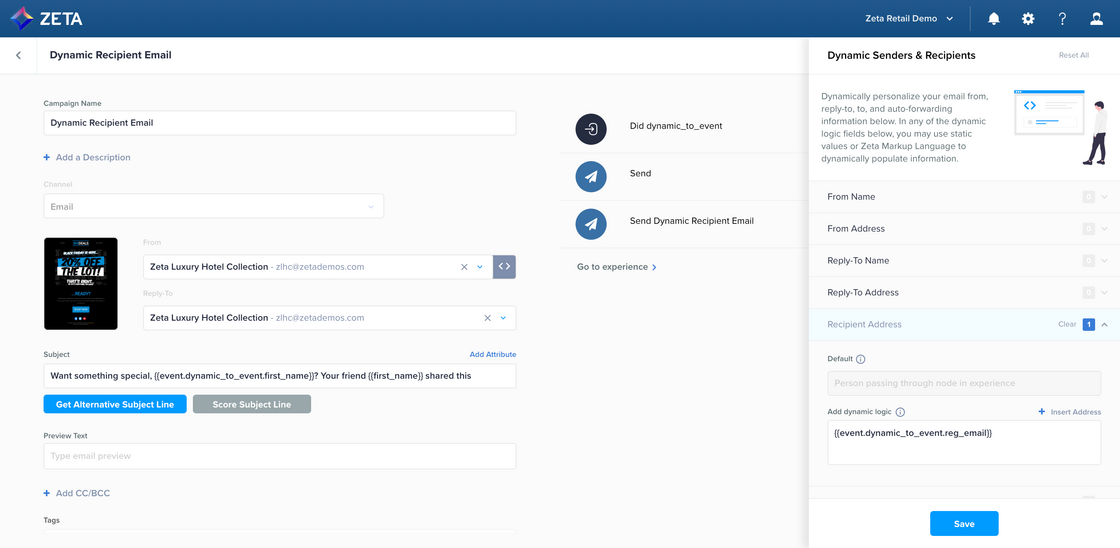Screen dimensions: 1120x548
Task: Open the settings gear icon
Action: pos(1027,19)
